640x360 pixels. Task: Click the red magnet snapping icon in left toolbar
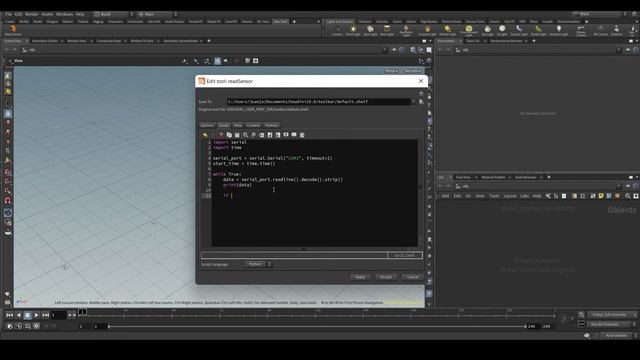pyautogui.click(x=8, y=200)
